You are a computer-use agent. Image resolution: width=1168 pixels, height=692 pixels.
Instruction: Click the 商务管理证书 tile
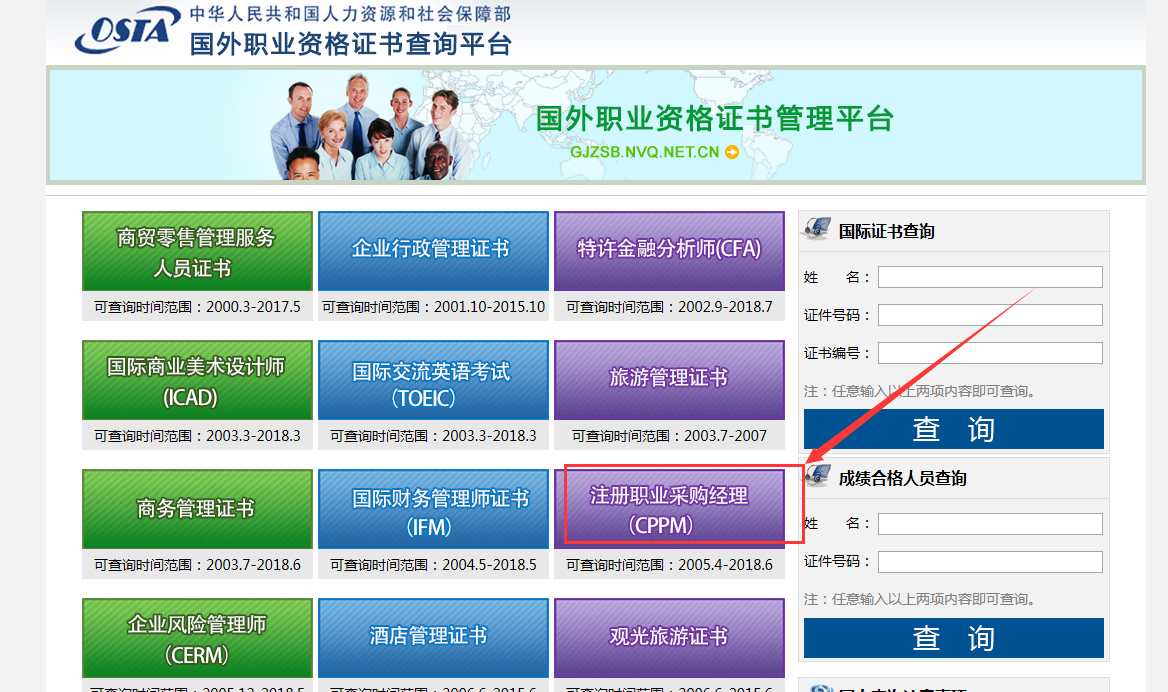[x=197, y=509]
